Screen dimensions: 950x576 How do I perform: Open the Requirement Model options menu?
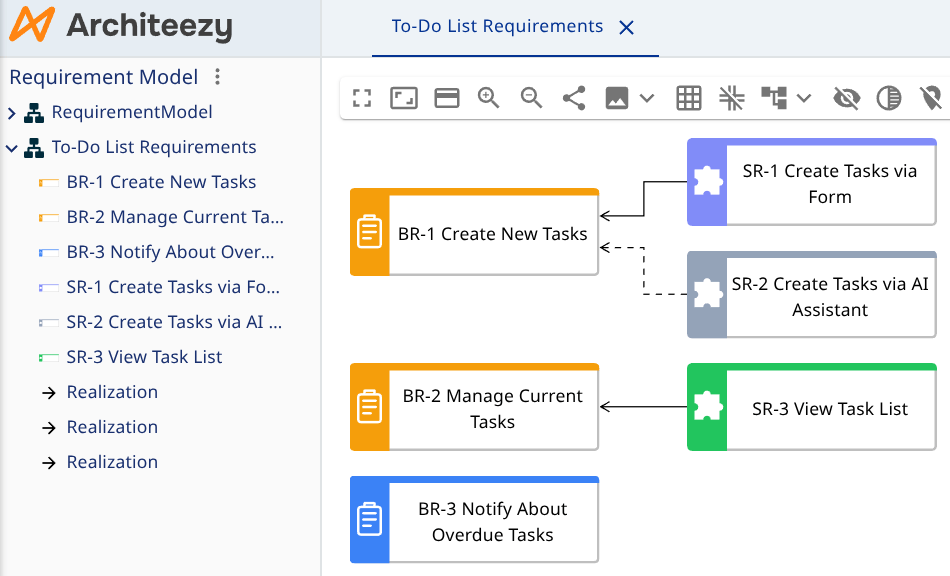click(x=216, y=77)
